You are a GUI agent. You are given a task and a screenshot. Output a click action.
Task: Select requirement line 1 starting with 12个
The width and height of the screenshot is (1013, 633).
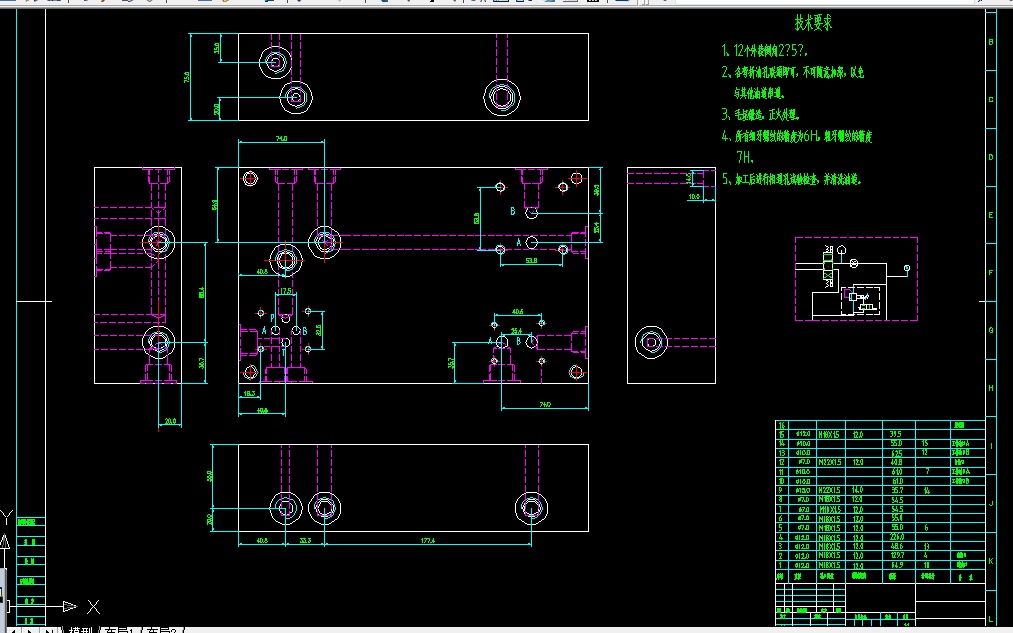pyautogui.click(x=764, y=50)
